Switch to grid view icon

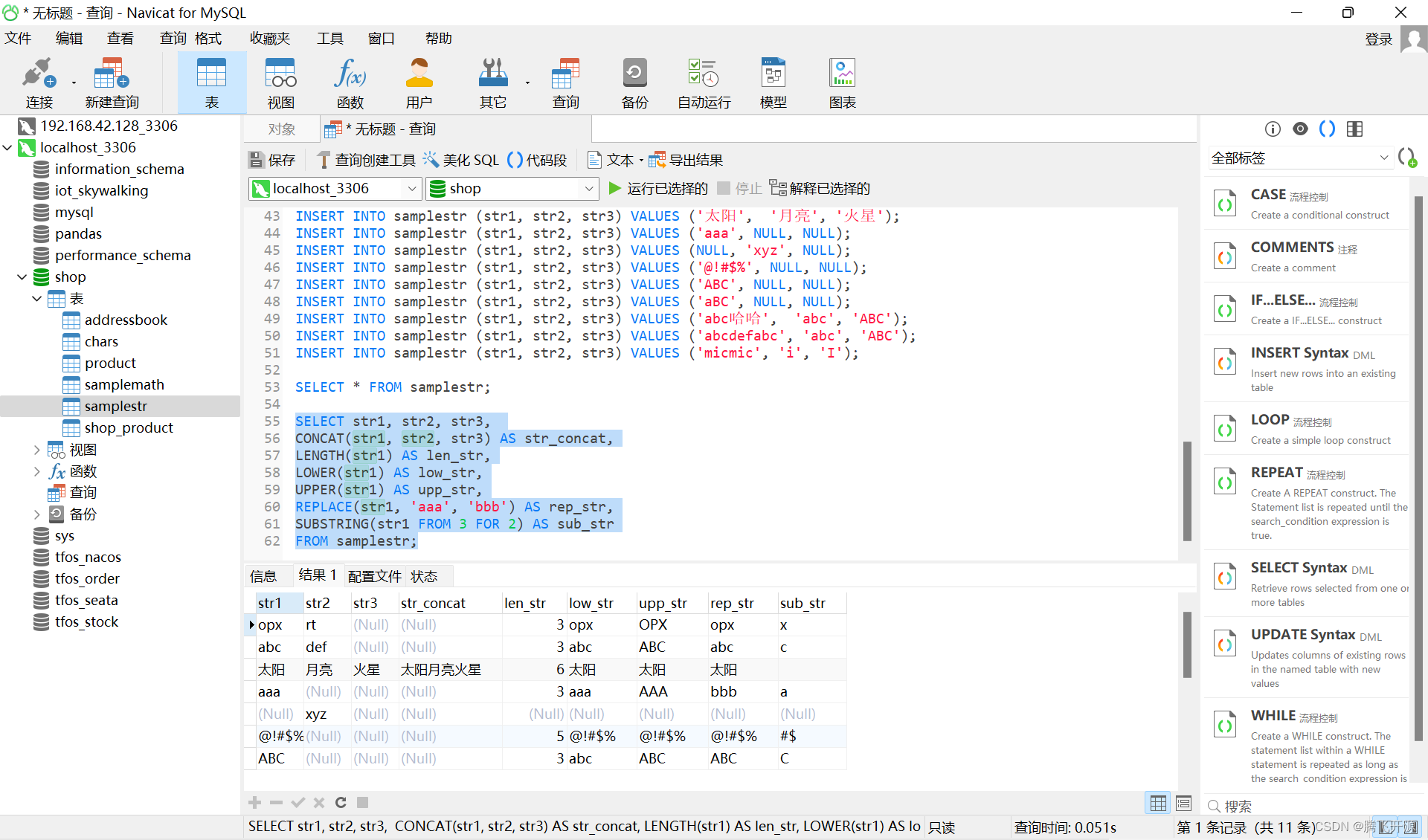click(1158, 803)
